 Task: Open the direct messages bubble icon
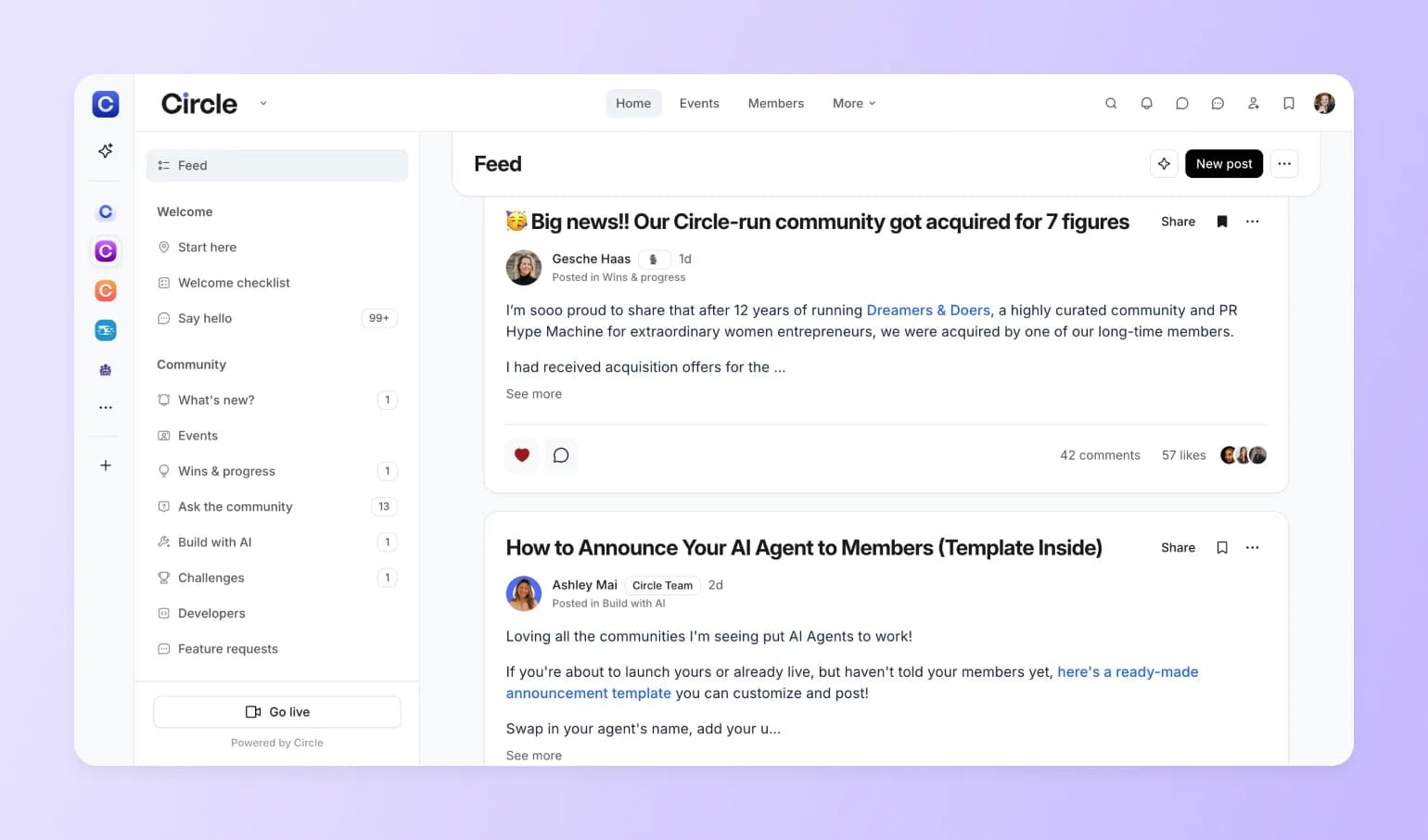[x=1182, y=103]
